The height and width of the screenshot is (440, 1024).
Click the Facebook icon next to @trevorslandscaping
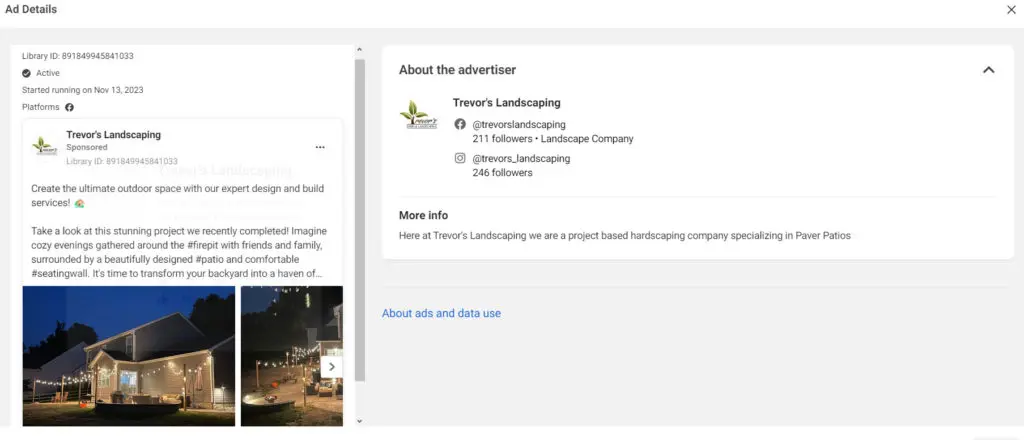click(460, 124)
